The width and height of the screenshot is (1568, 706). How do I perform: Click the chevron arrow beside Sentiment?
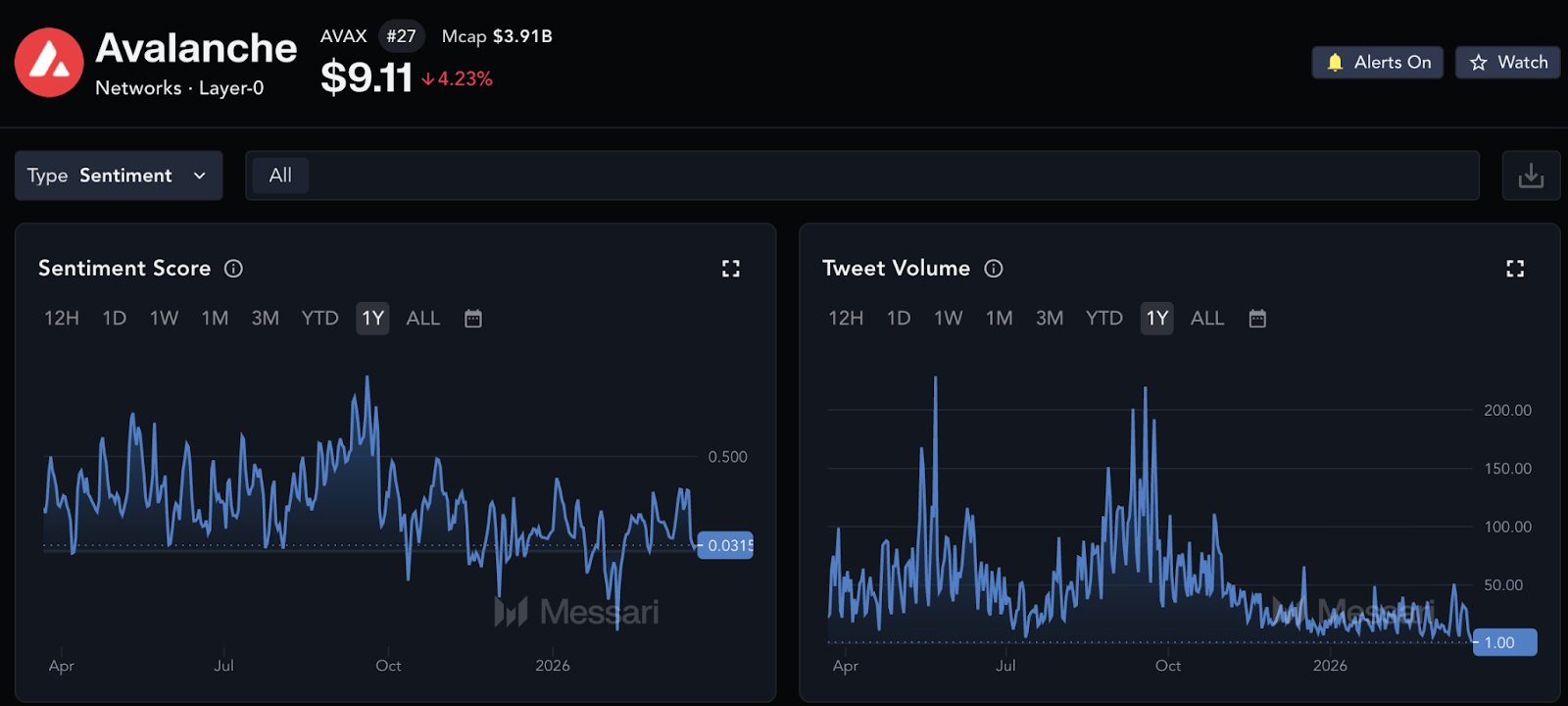200,176
